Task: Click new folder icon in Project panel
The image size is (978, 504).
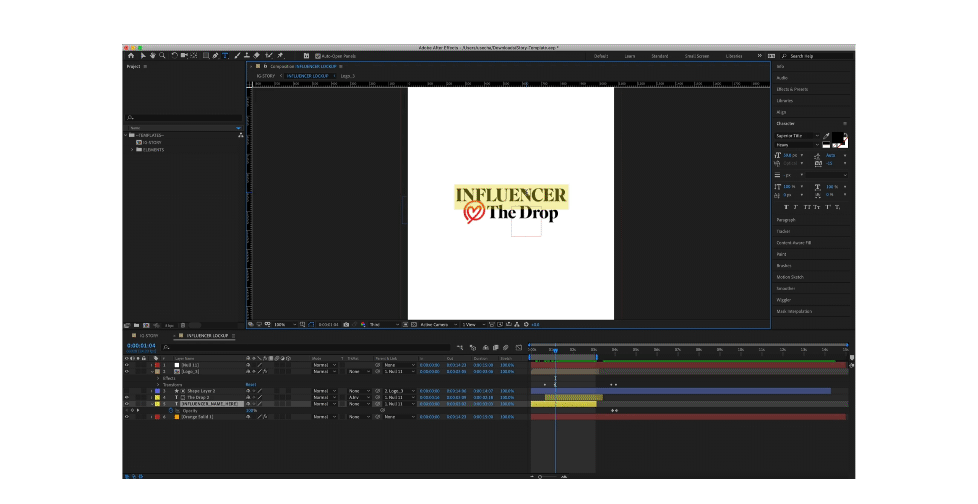Action: pyautogui.click(x=137, y=325)
